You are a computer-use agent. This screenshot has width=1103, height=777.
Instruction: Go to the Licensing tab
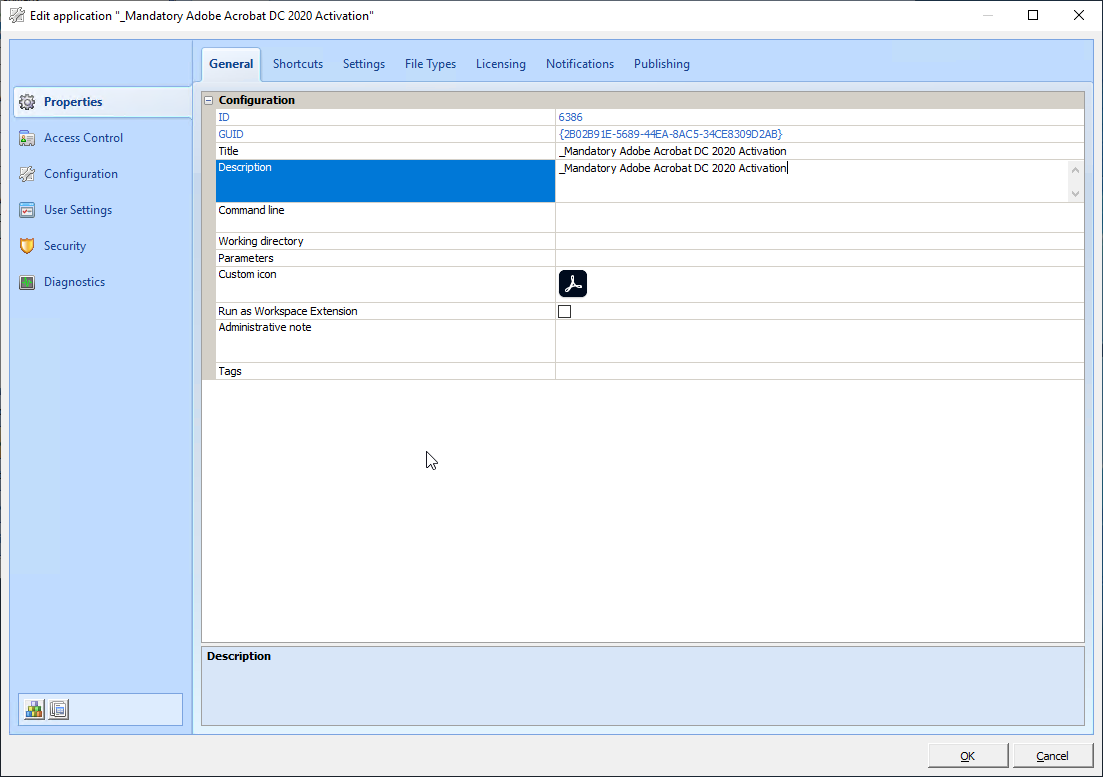tap(500, 64)
